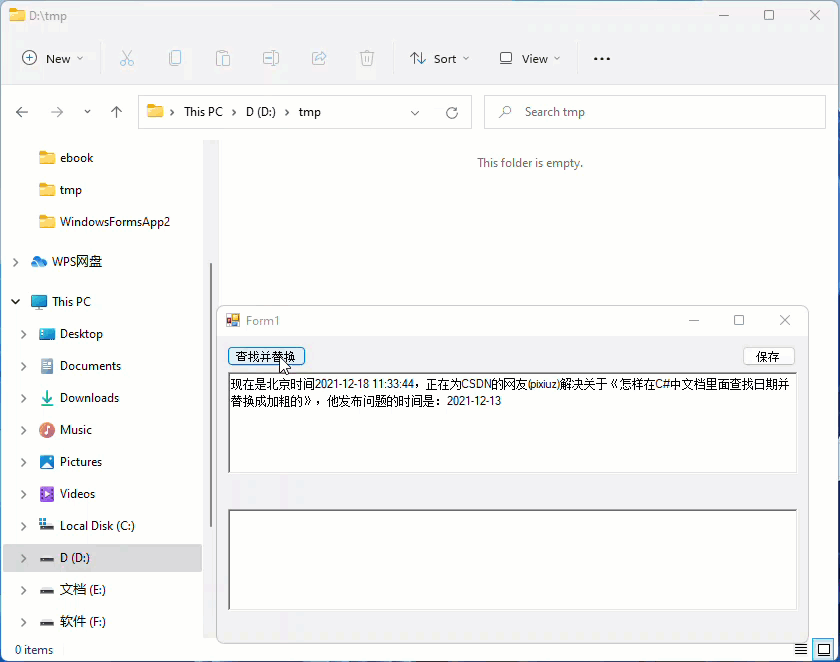Click the Delete trash icon
Image resolution: width=840 pixels, height=662 pixels.
click(x=366, y=58)
